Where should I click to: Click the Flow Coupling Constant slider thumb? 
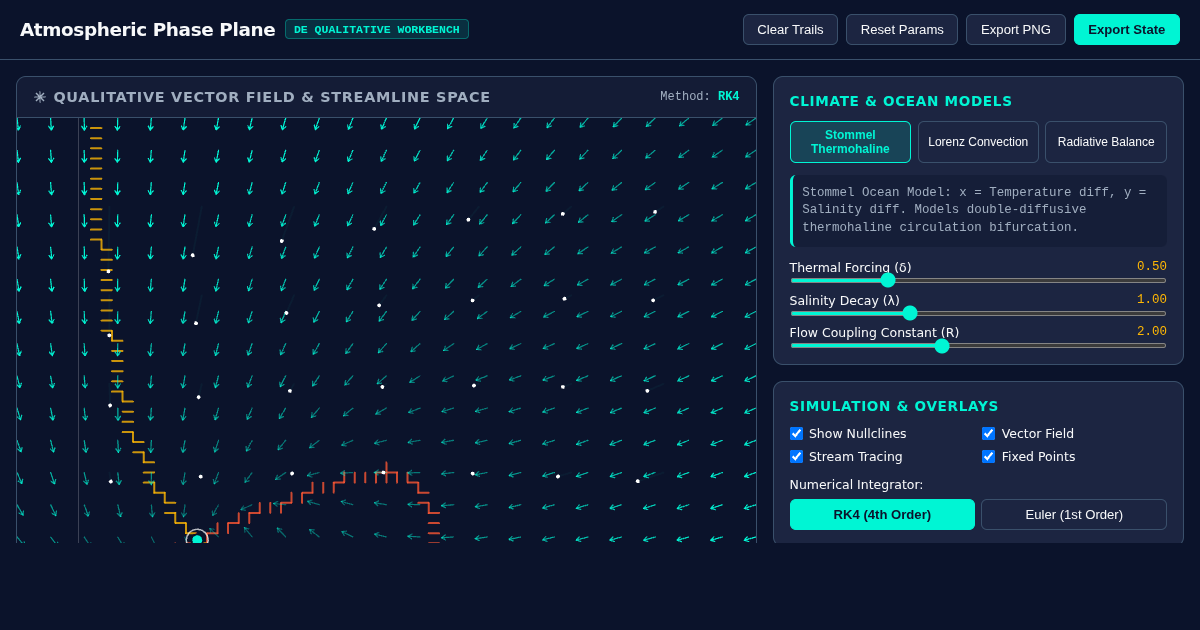click(942, 346)
